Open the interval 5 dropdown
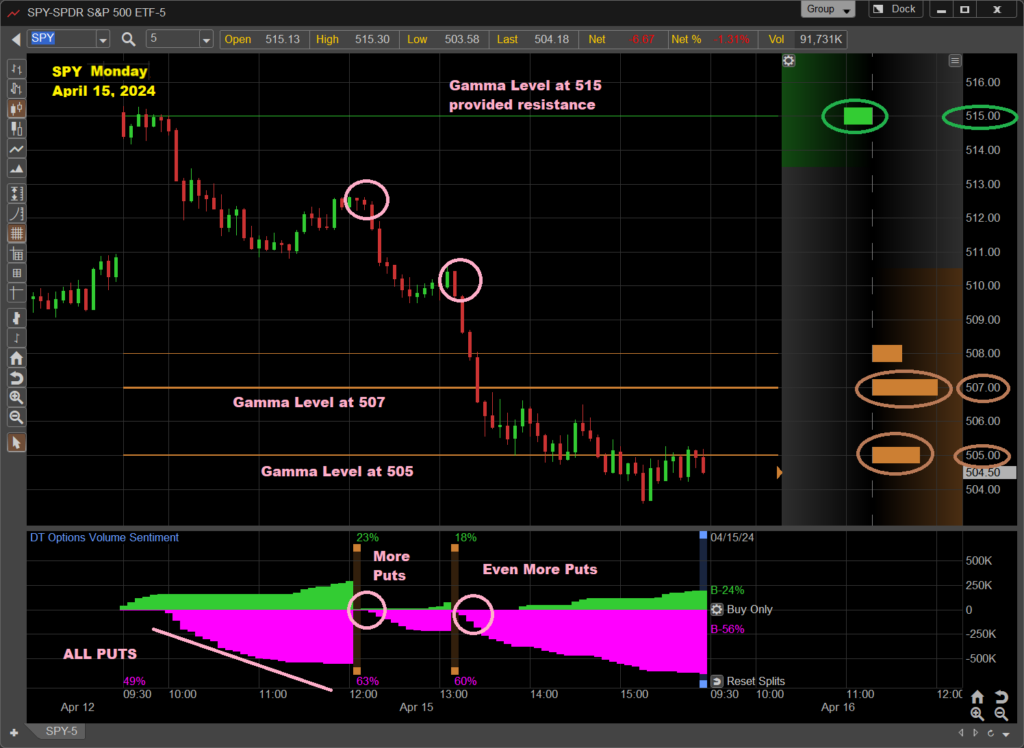The height and width of the screenshot is (748, 1024). [x=206, y=39]
